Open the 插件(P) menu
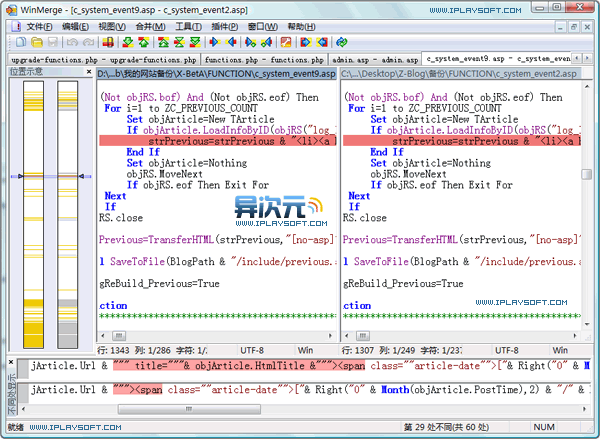600x439 pixels. pos(225,26)
